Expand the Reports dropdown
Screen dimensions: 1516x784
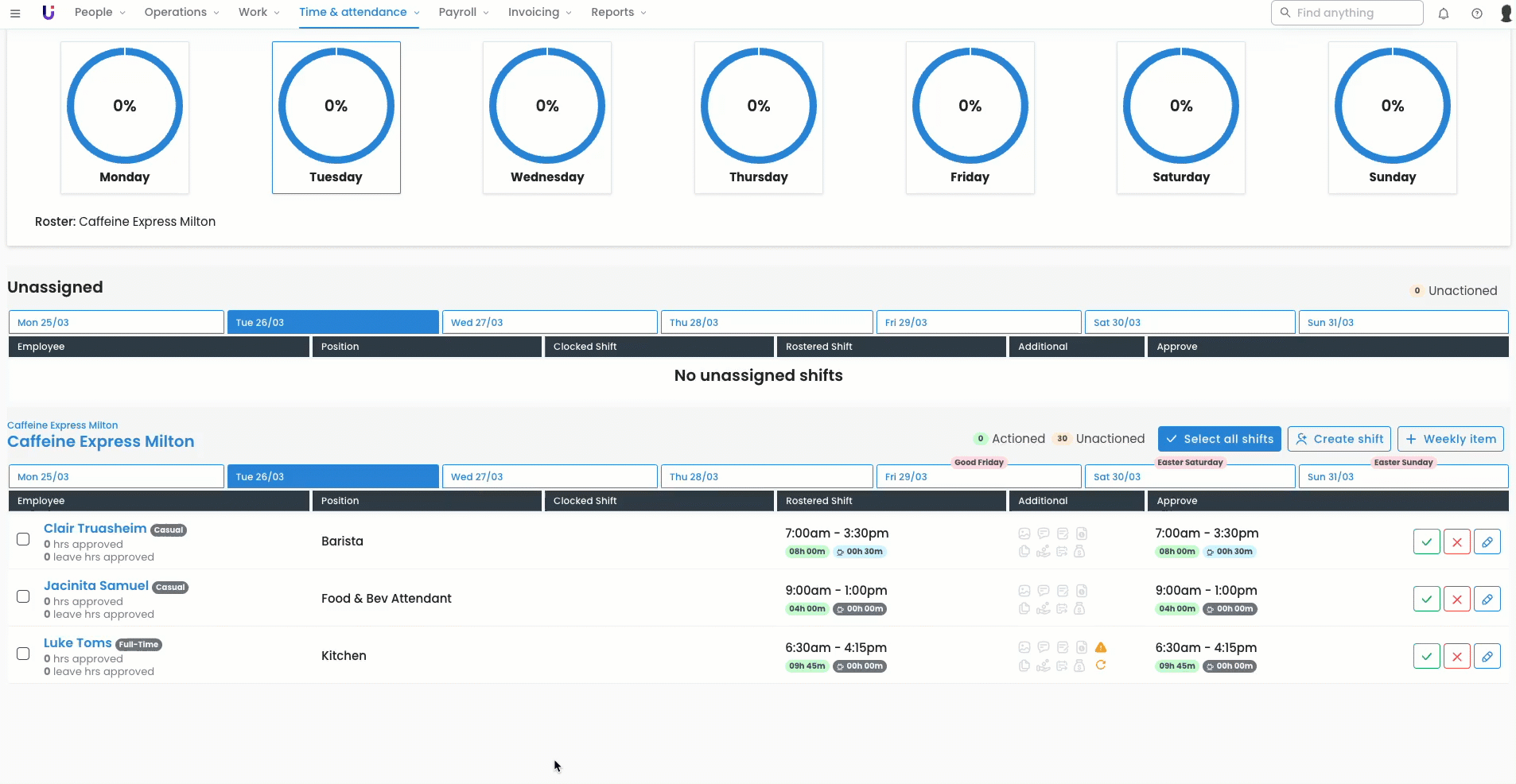pyautogui.click(x=618, y=13)
